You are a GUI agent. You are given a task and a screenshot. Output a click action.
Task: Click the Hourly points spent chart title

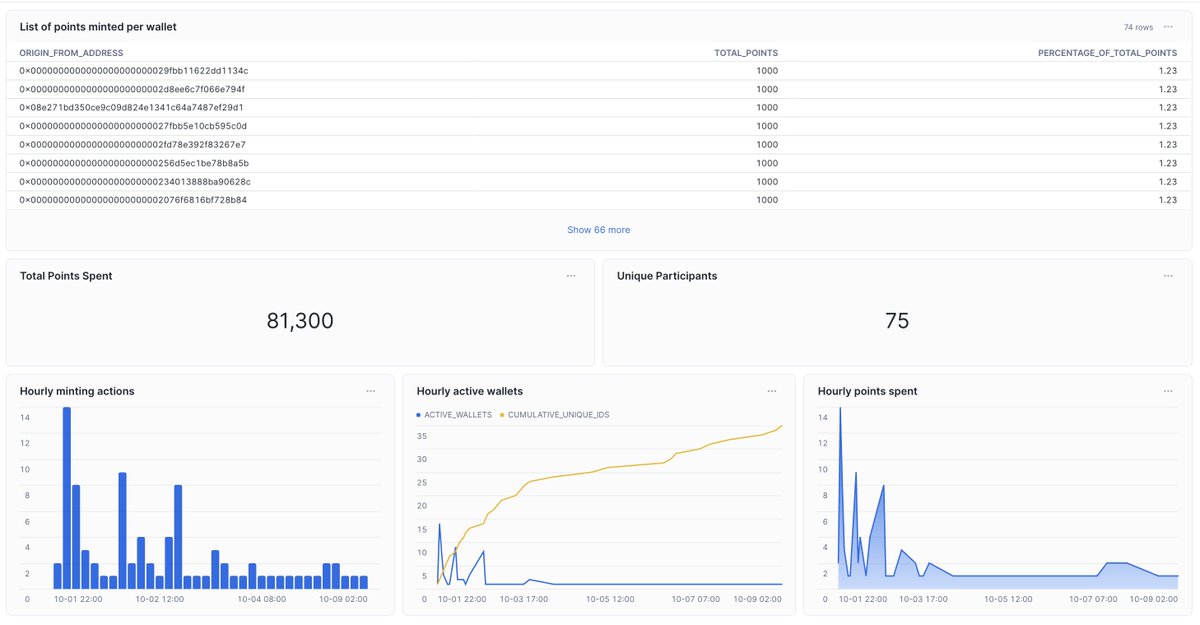click(x=867, y=391)
